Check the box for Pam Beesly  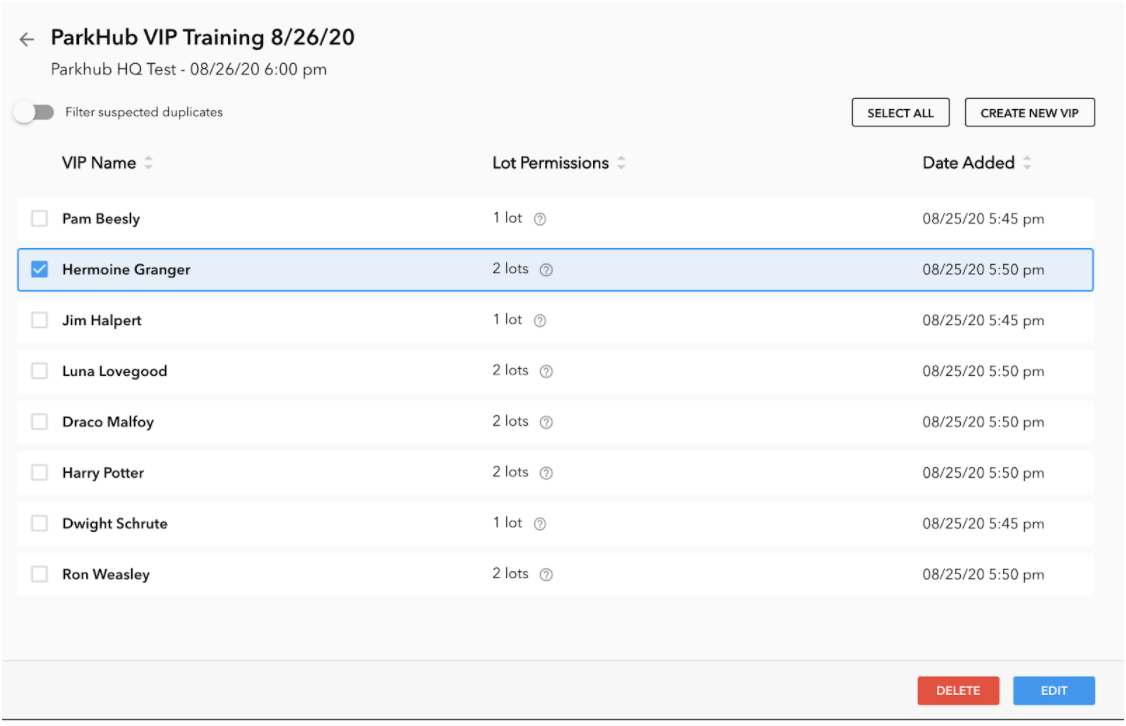point(39,218)
